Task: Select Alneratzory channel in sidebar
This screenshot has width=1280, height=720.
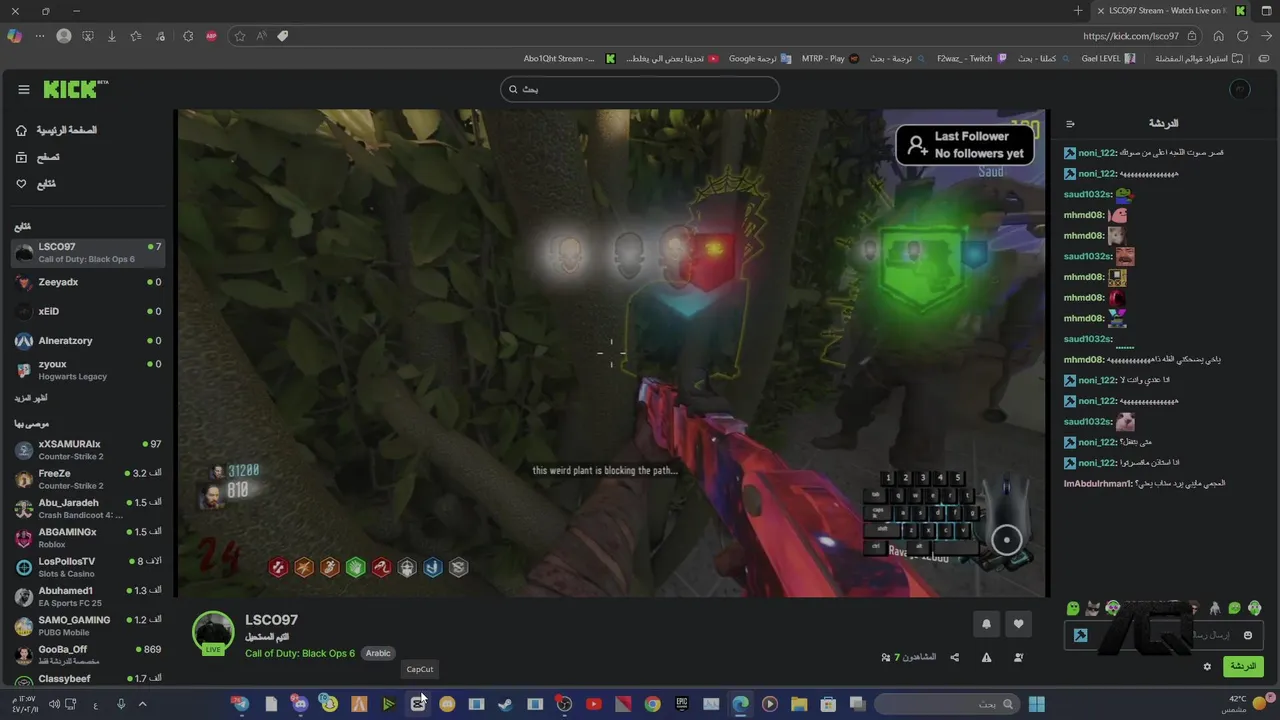Action: click(x=88, y=341)
